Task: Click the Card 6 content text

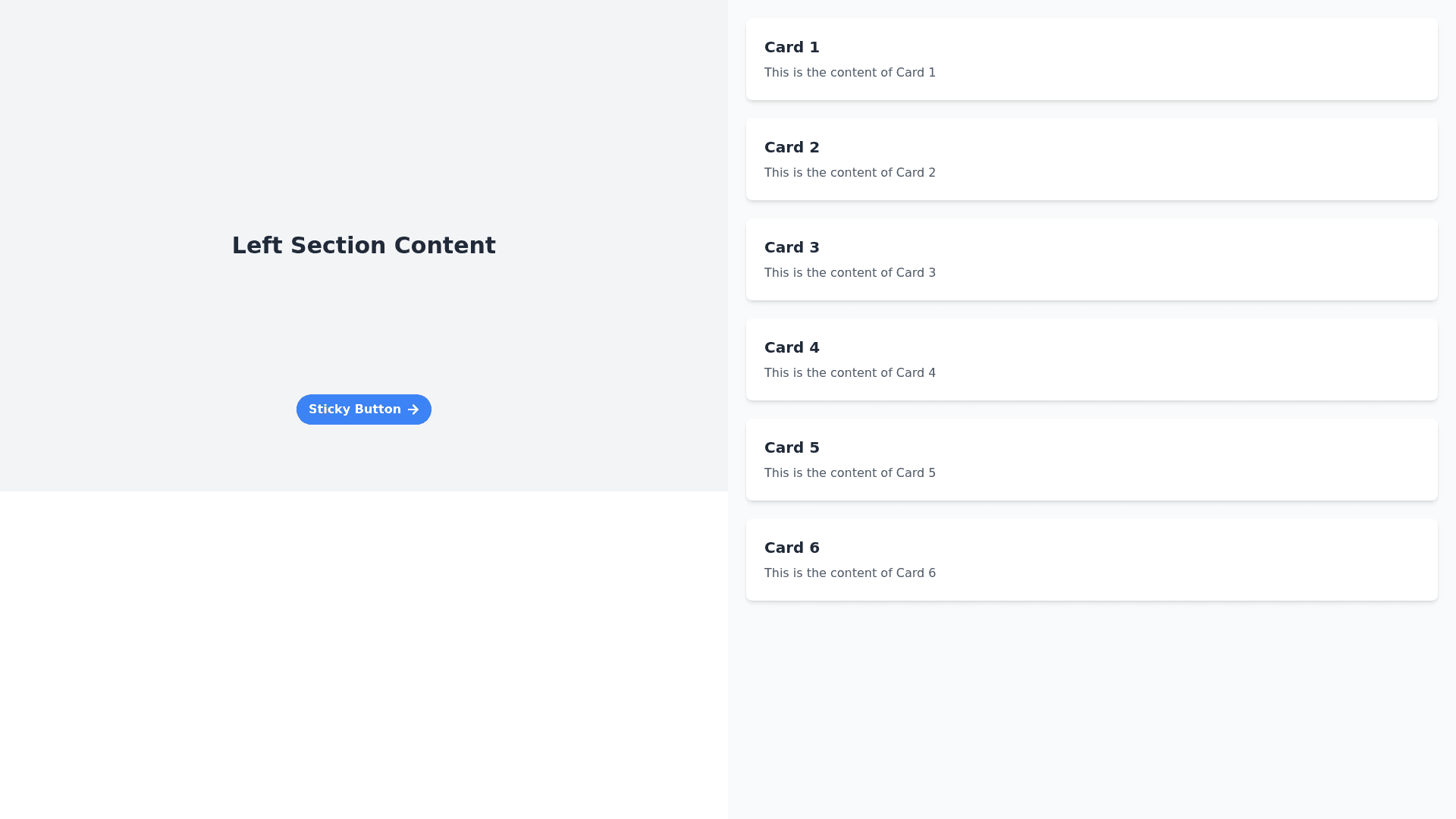Action: point(849,573)
